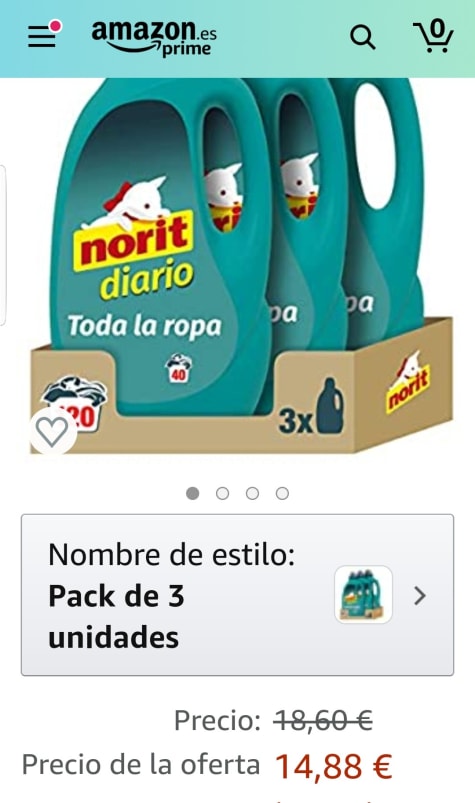The width and height of the screenshot is (475, 803).
Task: Open the hamburger navigation menu
Action: click(41, 37)
